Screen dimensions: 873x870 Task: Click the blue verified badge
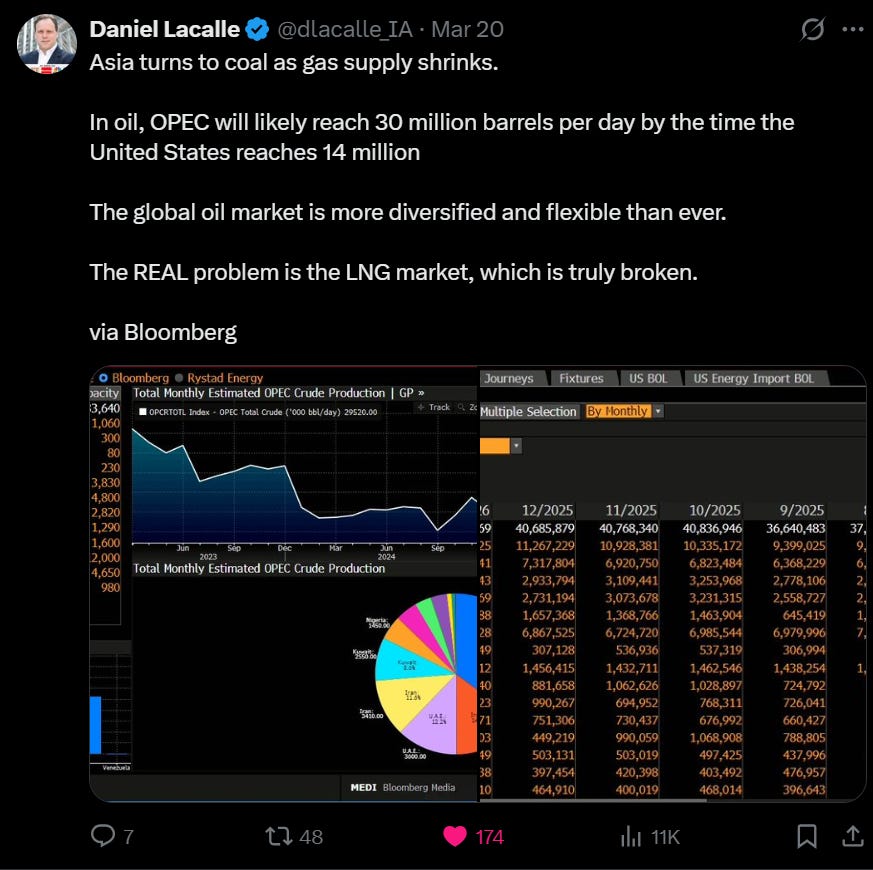pos(257,30)
